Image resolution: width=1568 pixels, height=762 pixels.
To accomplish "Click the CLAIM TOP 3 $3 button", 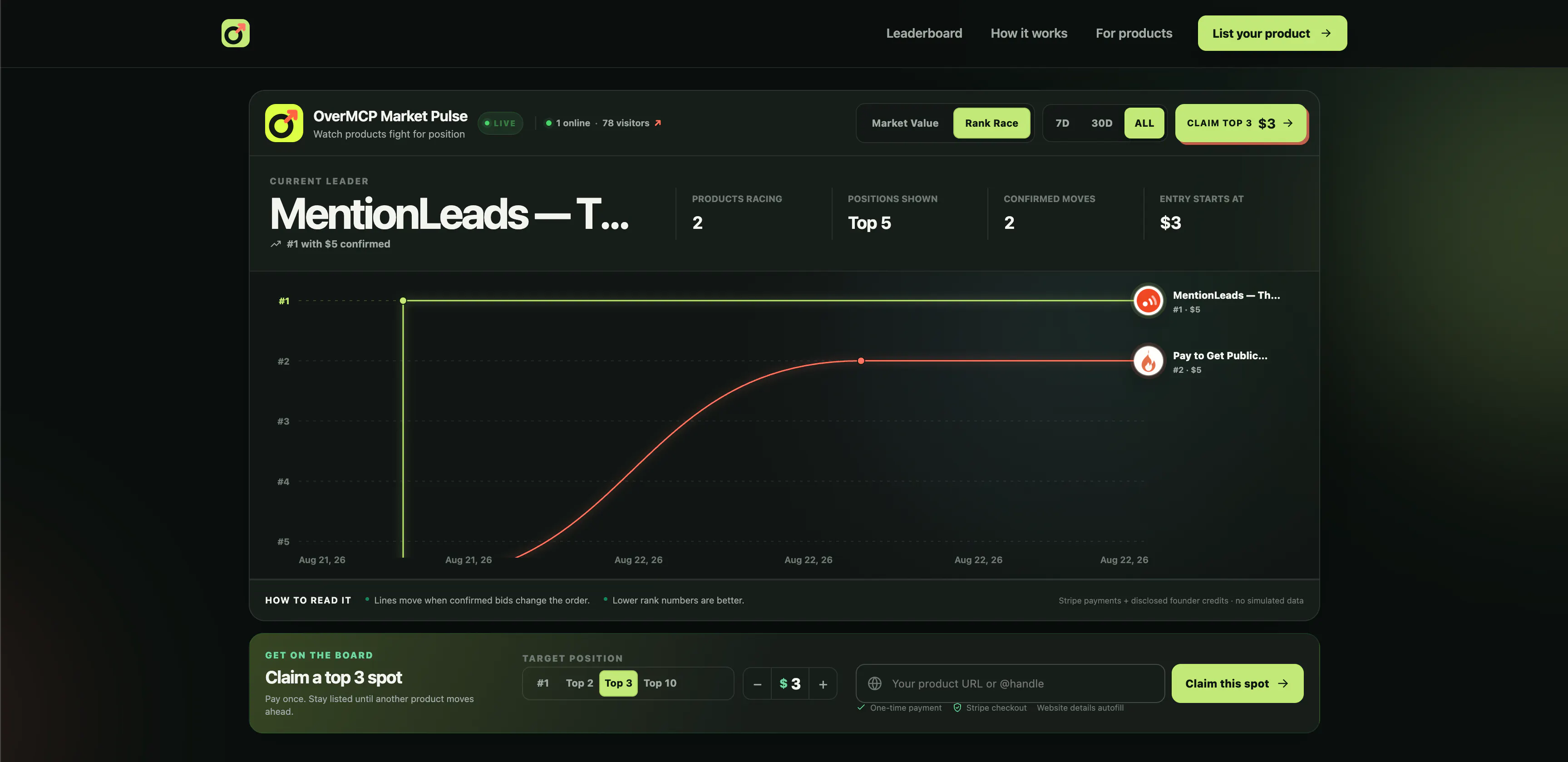I will pyautogui.click(x=1240, y=123).
